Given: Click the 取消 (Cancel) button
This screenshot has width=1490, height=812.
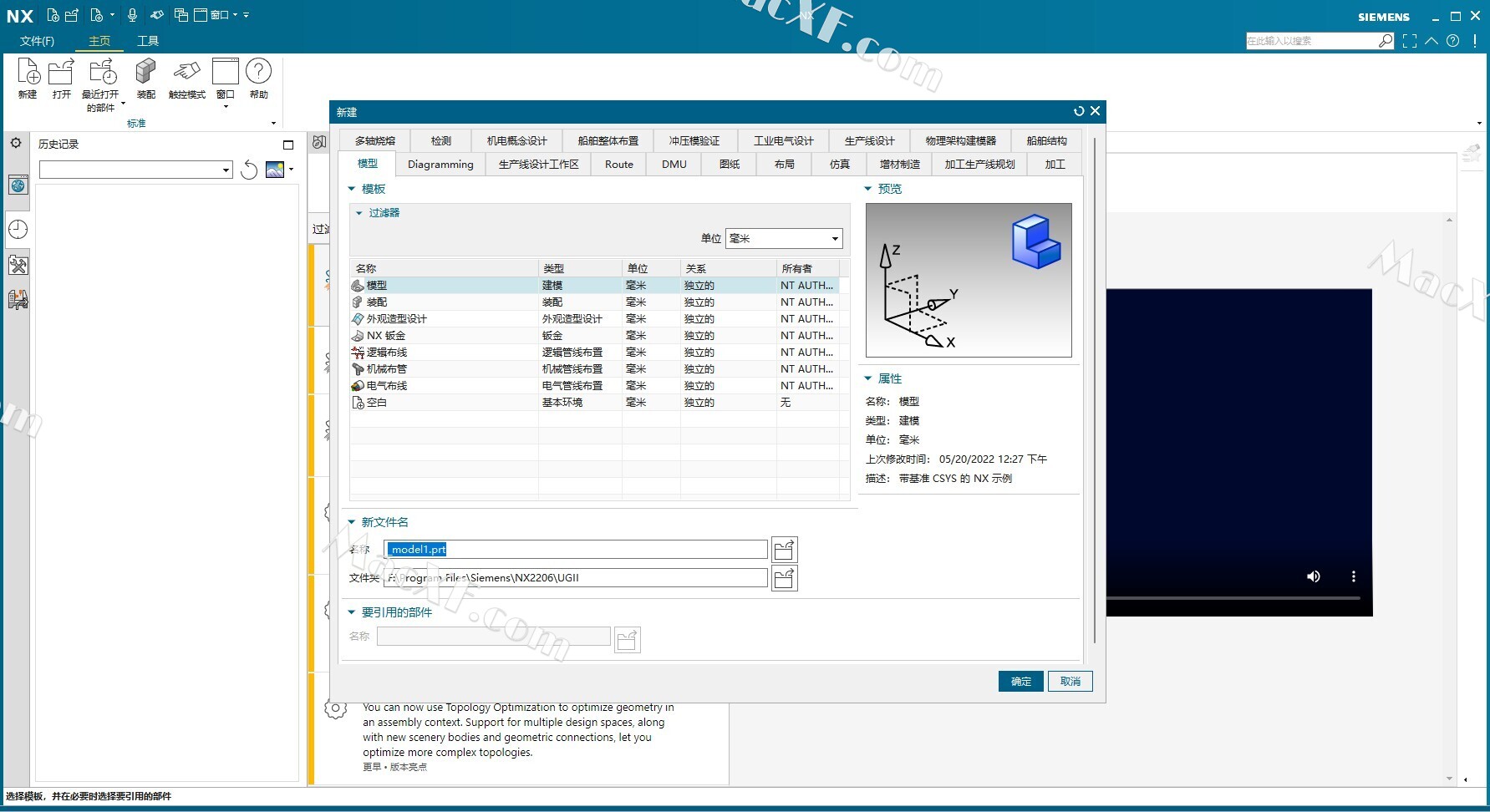Looking at the screenshot, I should point(1070,682).
